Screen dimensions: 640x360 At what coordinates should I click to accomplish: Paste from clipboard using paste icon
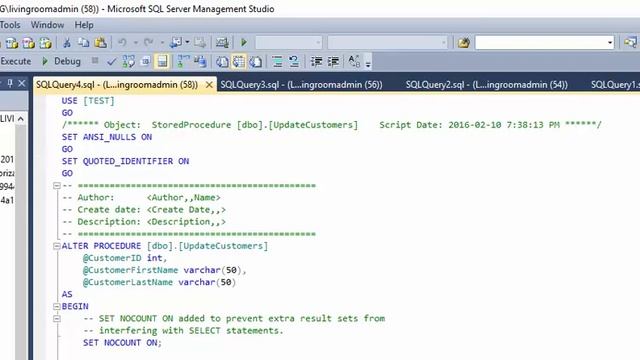tap(100, 42)
